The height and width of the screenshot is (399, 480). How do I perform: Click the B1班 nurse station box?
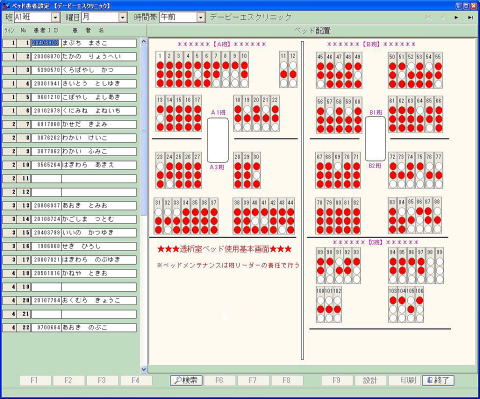[x=375, y=138]
